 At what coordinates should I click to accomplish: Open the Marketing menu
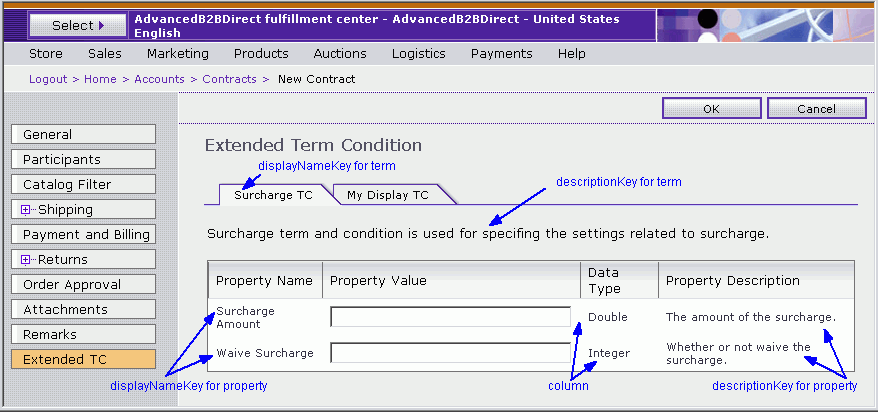(177, 54)
